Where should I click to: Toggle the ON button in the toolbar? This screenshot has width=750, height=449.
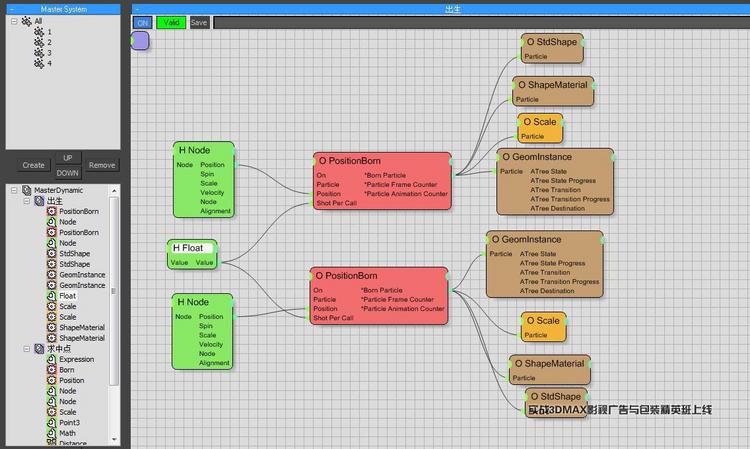(143, 22)
